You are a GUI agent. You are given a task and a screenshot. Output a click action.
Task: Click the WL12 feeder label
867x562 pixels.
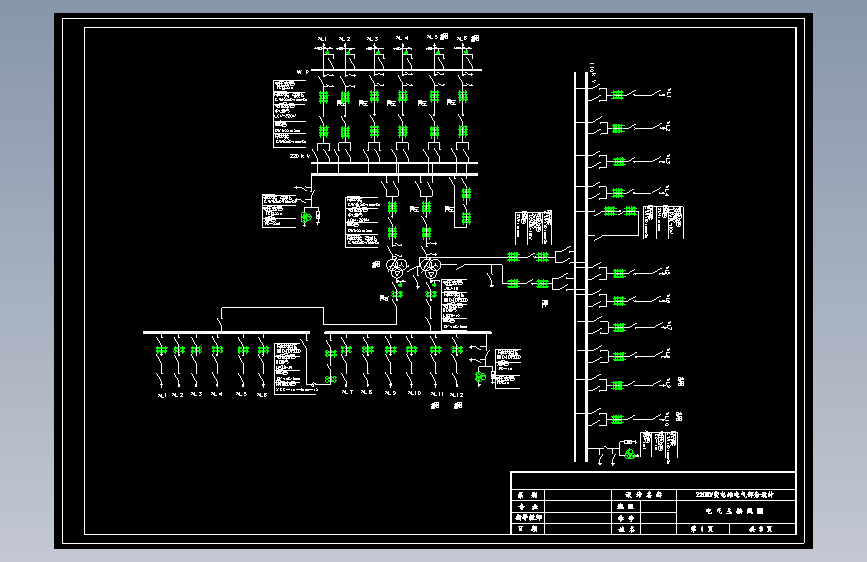coord(457,394)
